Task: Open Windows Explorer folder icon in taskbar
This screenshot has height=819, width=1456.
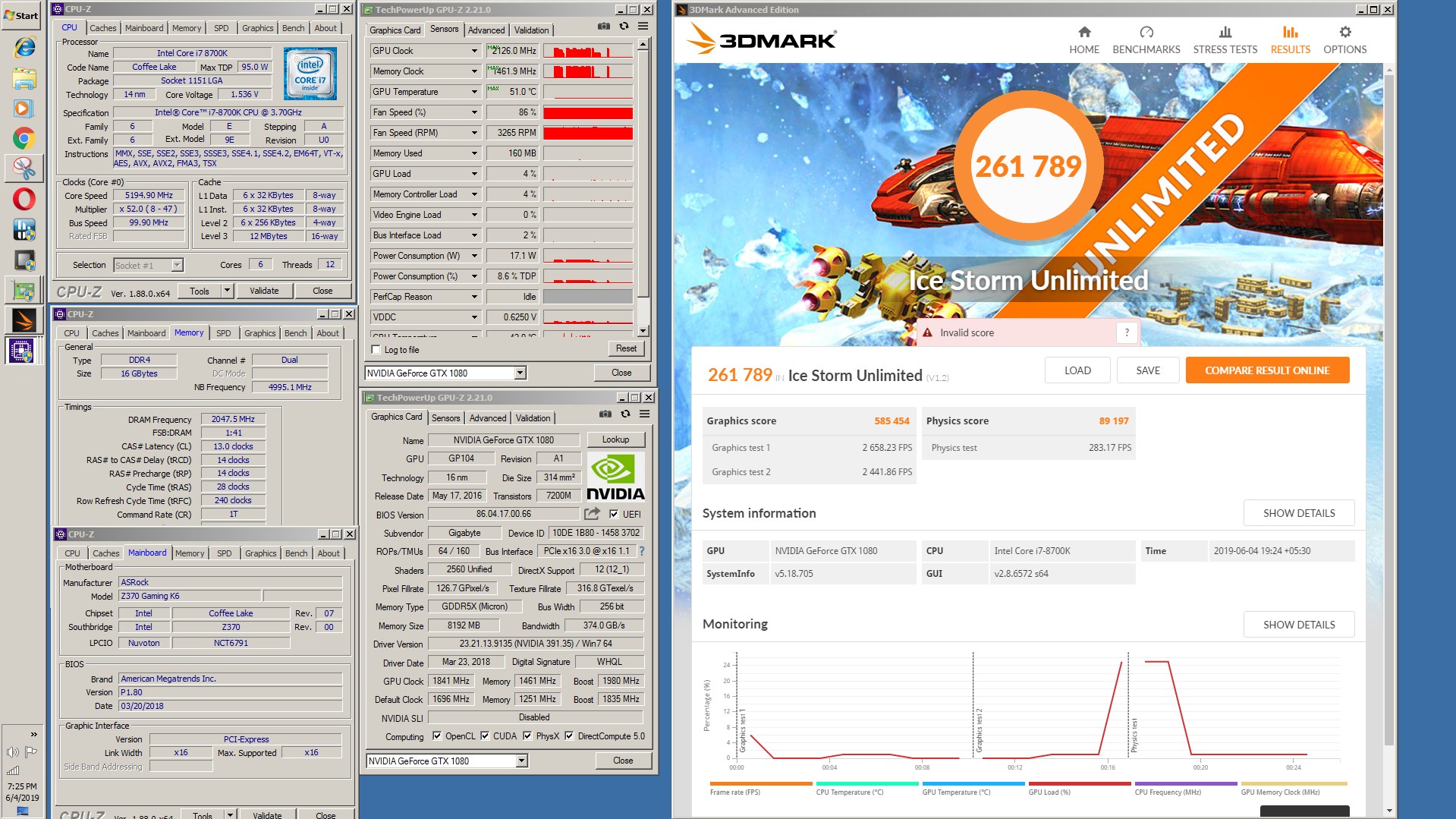Action: [x=24, y=79]
